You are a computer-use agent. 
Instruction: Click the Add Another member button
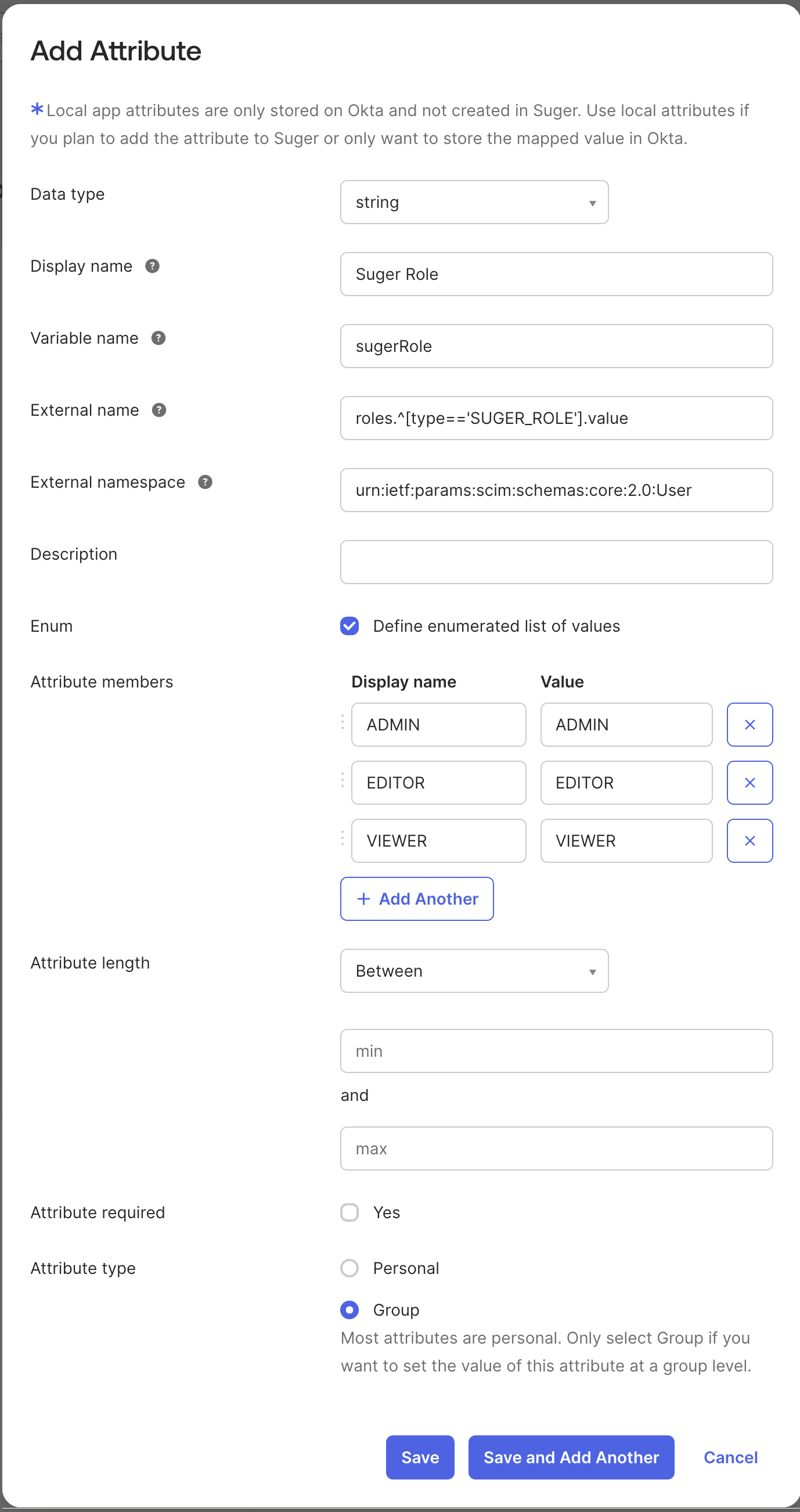pos(417,899)
